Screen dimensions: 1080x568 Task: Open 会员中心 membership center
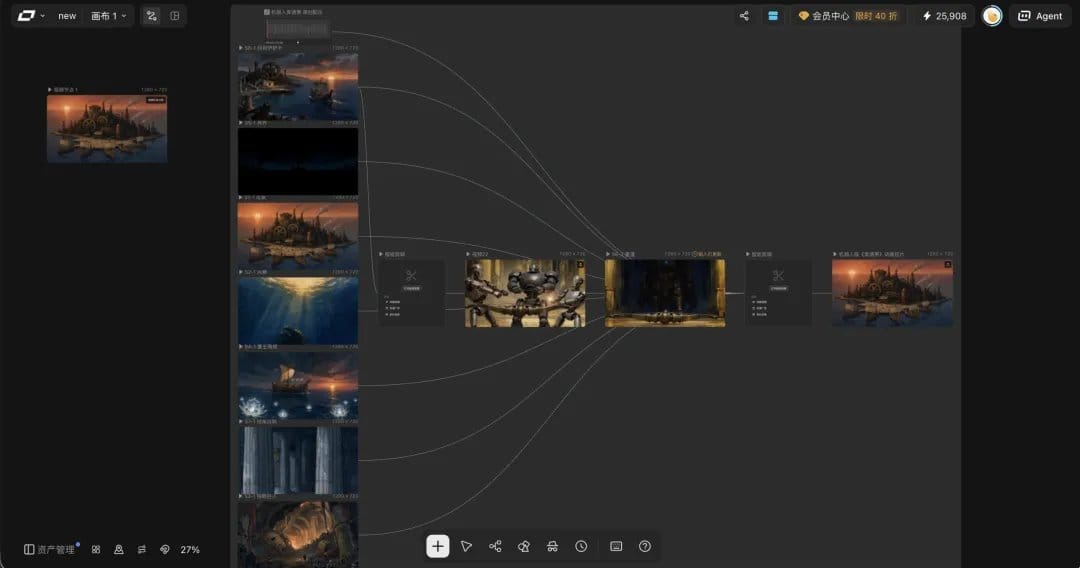(x=824, y=16)
